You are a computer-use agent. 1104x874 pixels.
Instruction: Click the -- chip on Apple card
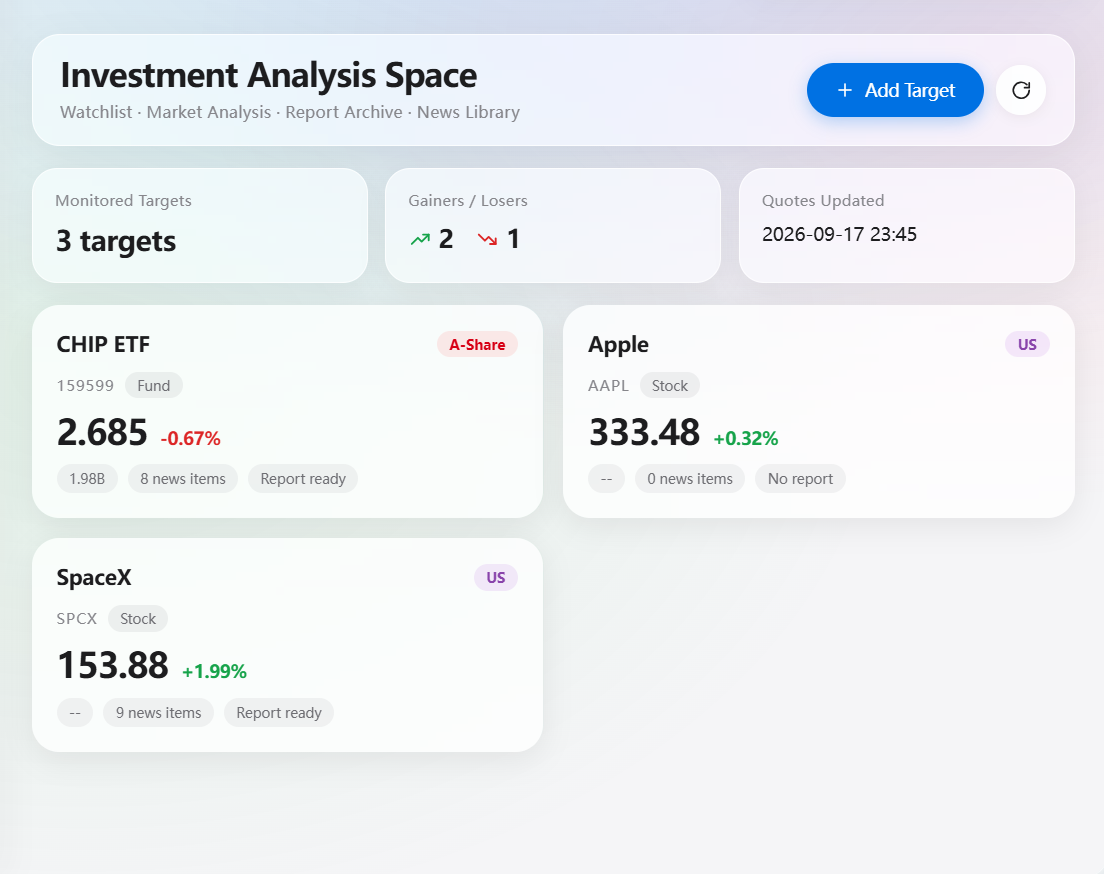click(x=606, y=479)
